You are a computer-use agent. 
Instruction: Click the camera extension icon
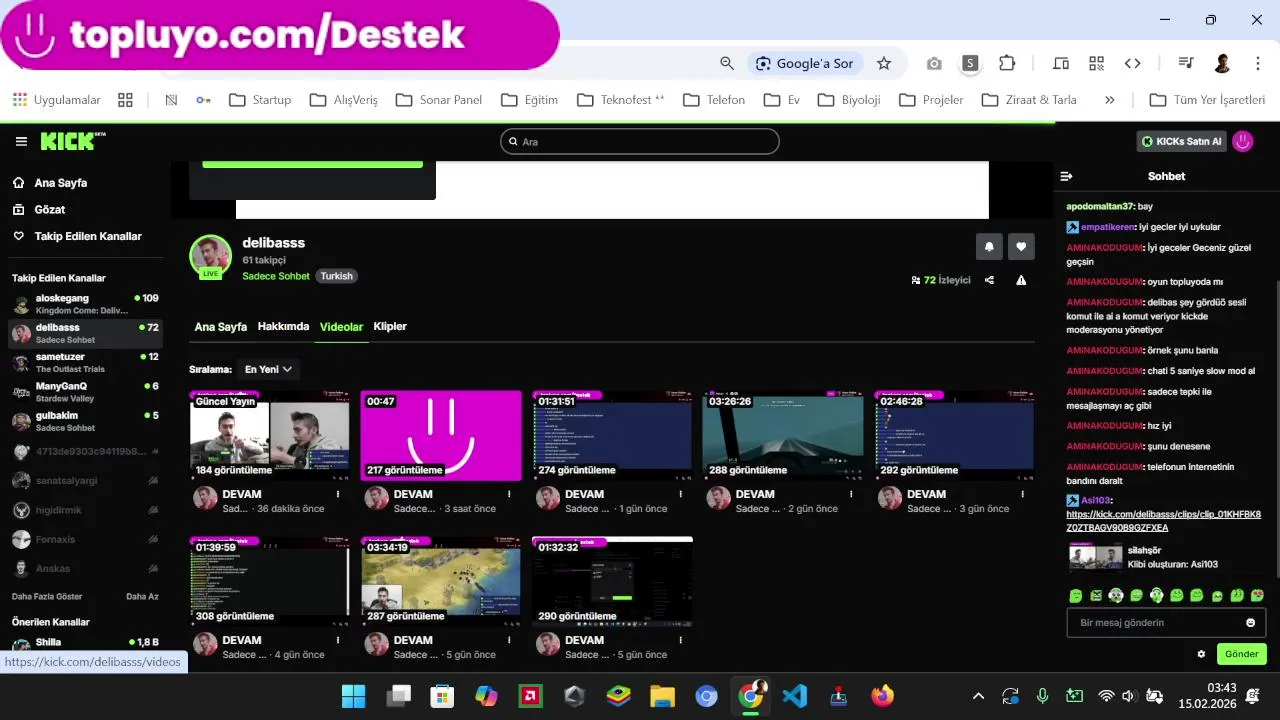[x=934, y=63]
